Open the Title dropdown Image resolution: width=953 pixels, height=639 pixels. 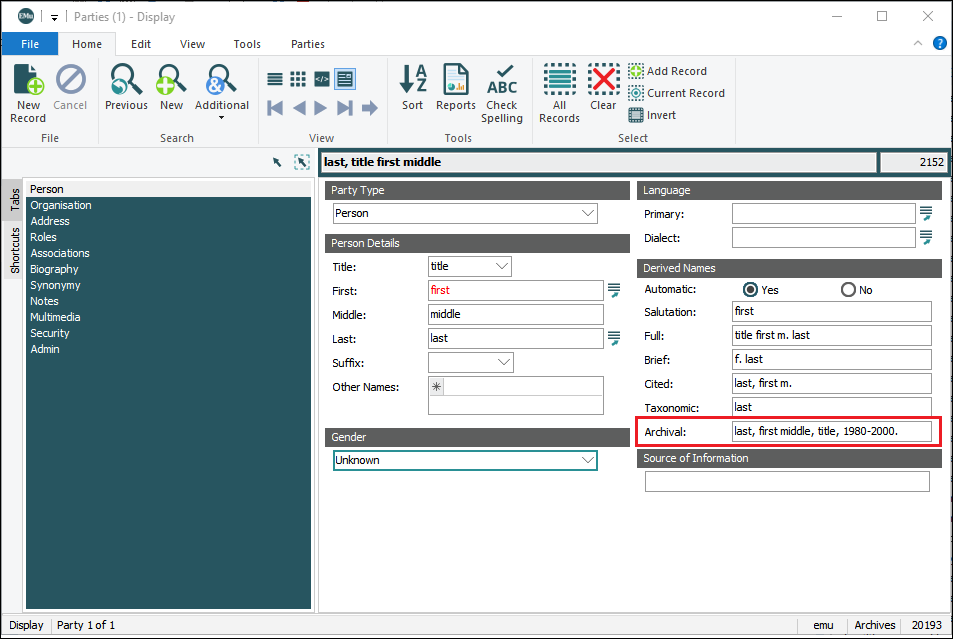point(502,267)
